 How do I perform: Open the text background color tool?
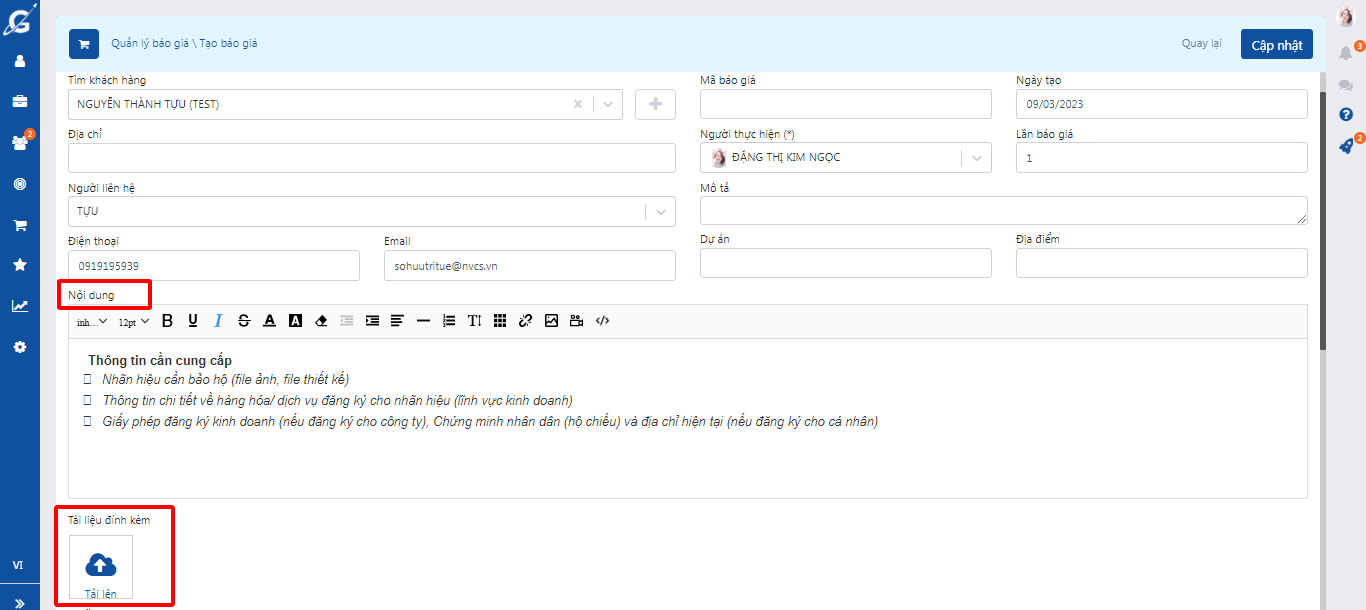[x=295, y=321]
